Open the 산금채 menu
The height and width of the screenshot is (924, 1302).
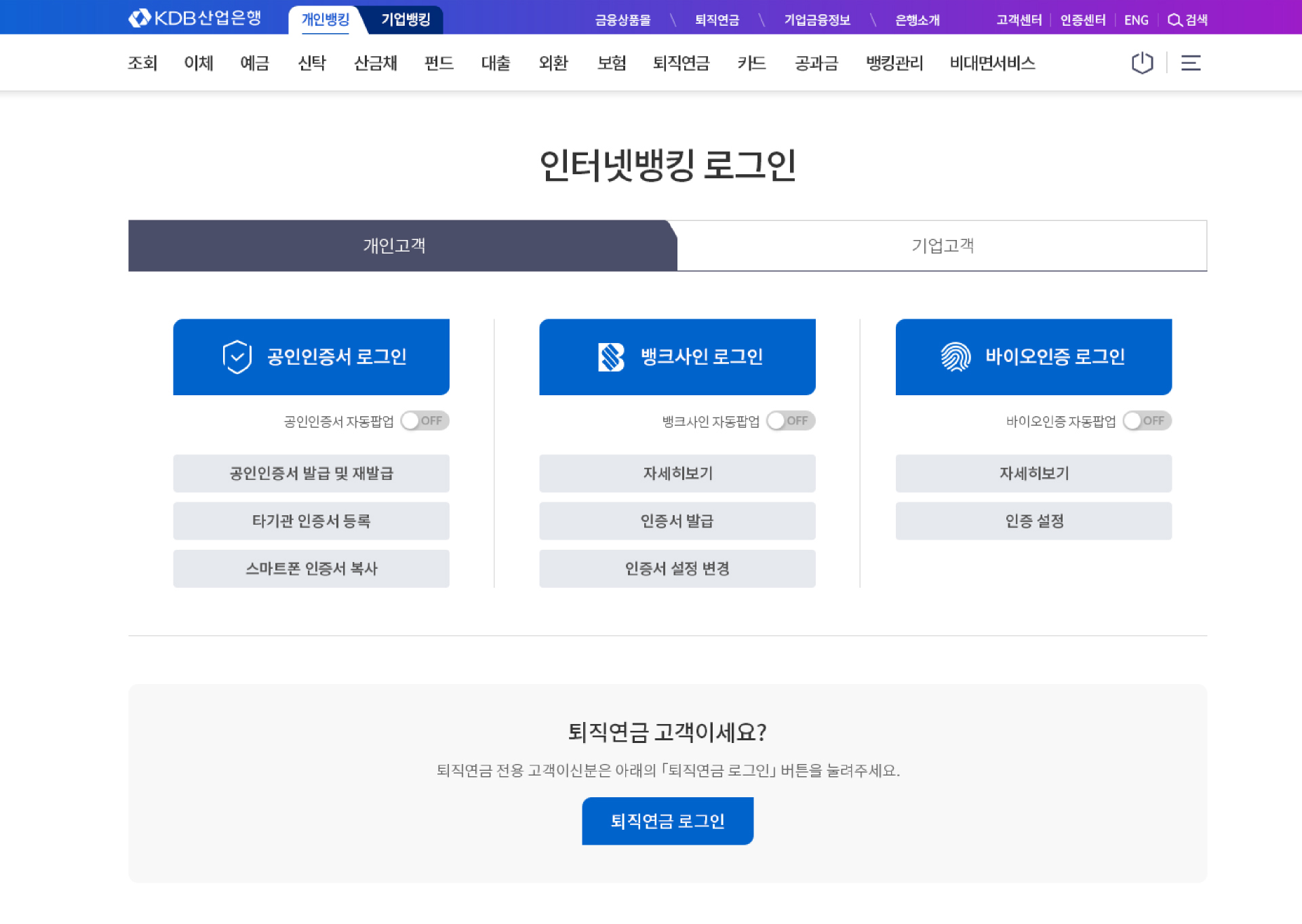(376, 63)
